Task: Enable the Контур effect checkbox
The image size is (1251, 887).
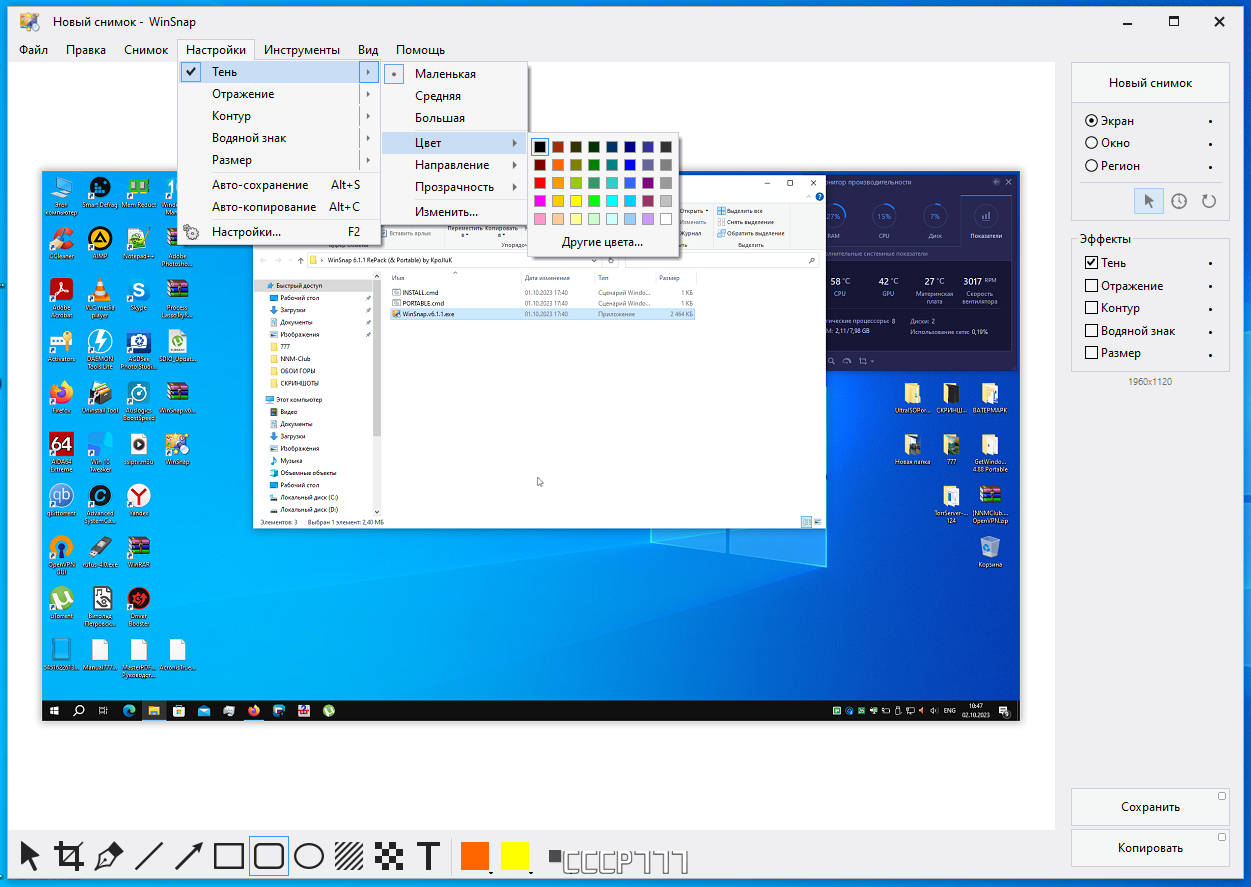Action: pos(1092,308)
